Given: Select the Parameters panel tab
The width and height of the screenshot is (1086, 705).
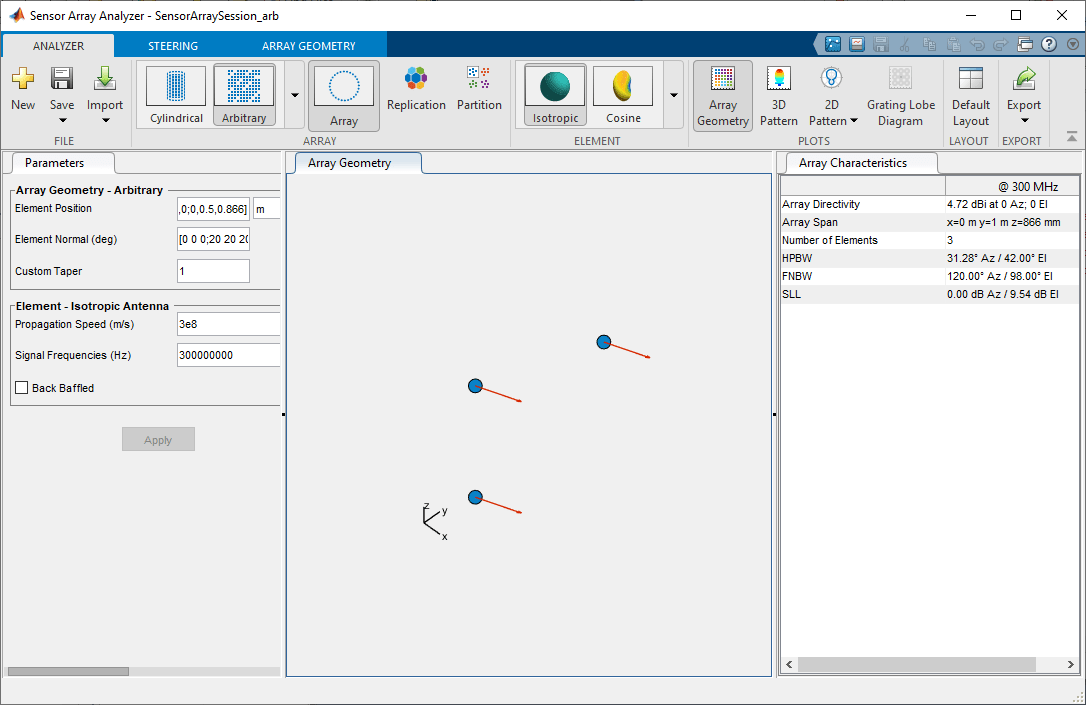Looking at the screenshot, I should tap(62, 163).
